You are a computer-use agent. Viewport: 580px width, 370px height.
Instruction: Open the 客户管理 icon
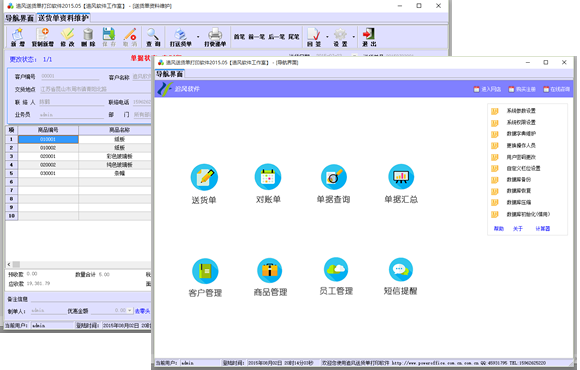click(205, 271)
